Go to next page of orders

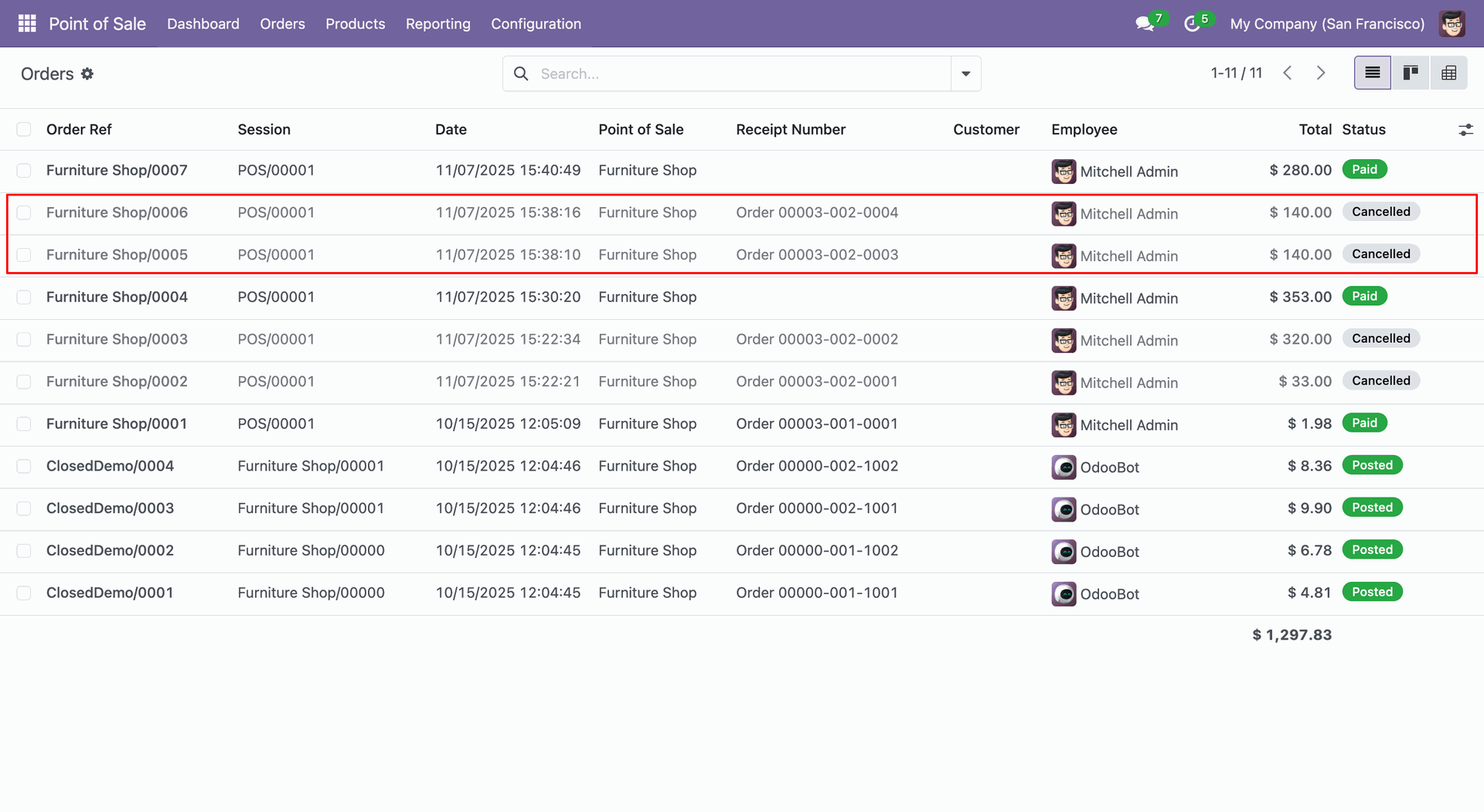1321,73
